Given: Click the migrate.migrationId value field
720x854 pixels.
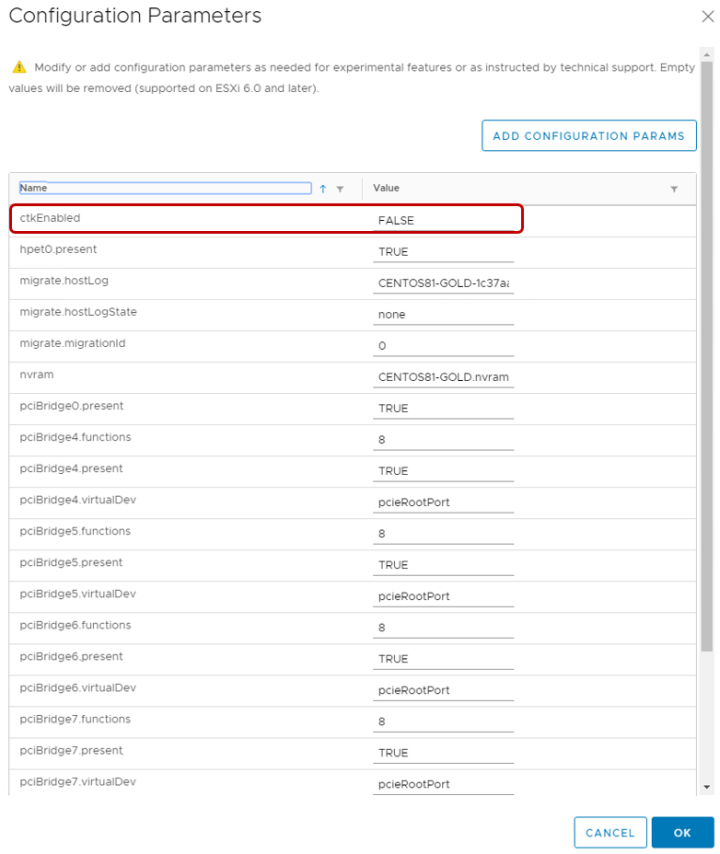Looking at the screenshot, I should click(442, 346).
